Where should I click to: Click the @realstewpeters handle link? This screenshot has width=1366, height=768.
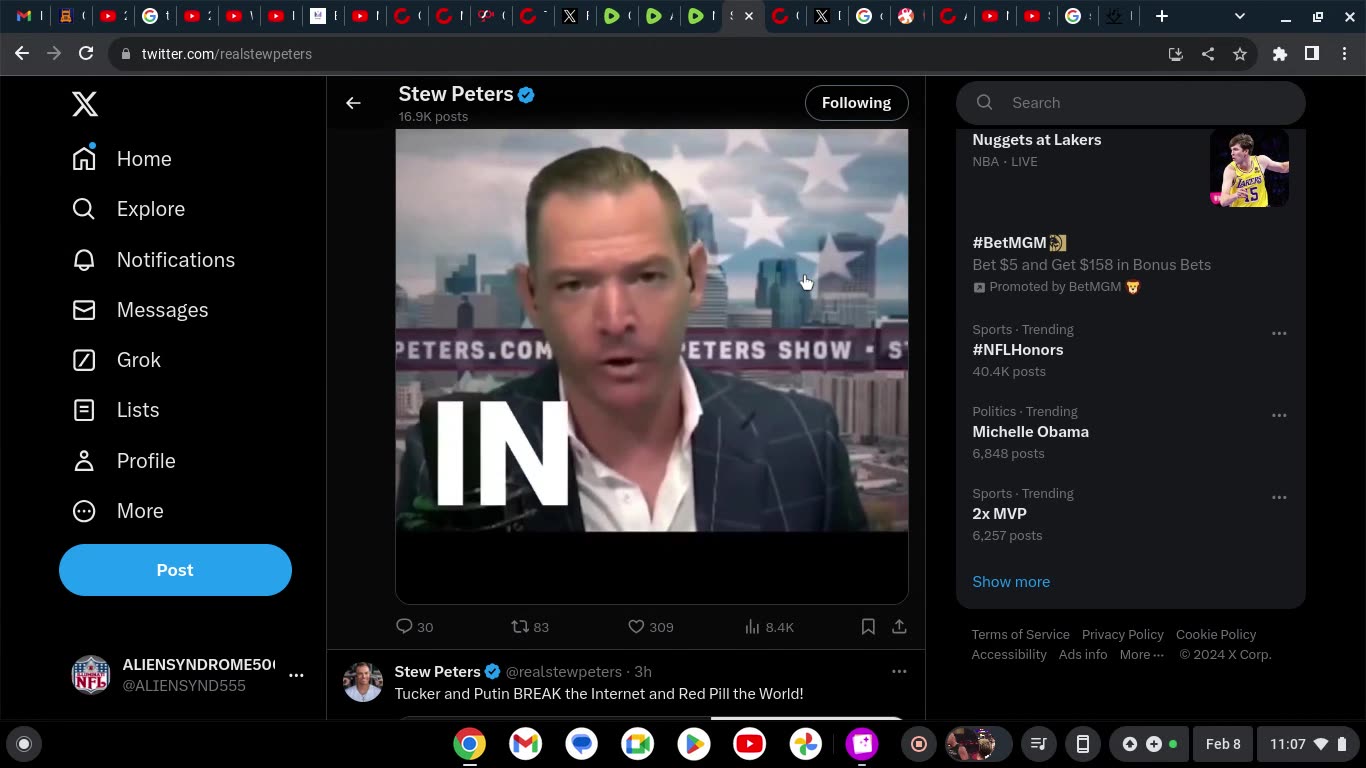(564, 672)
